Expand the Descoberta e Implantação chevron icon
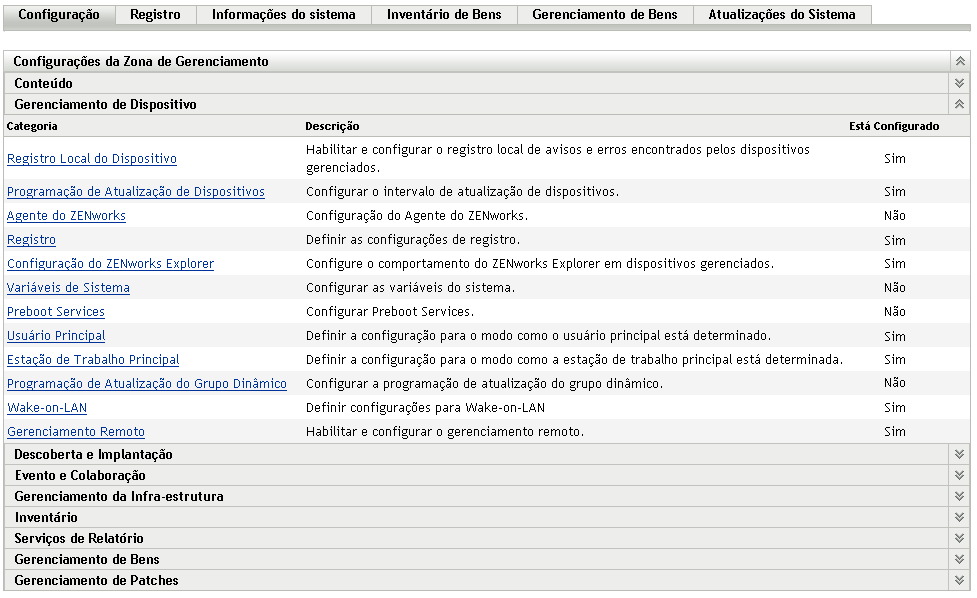 (958, 454)
